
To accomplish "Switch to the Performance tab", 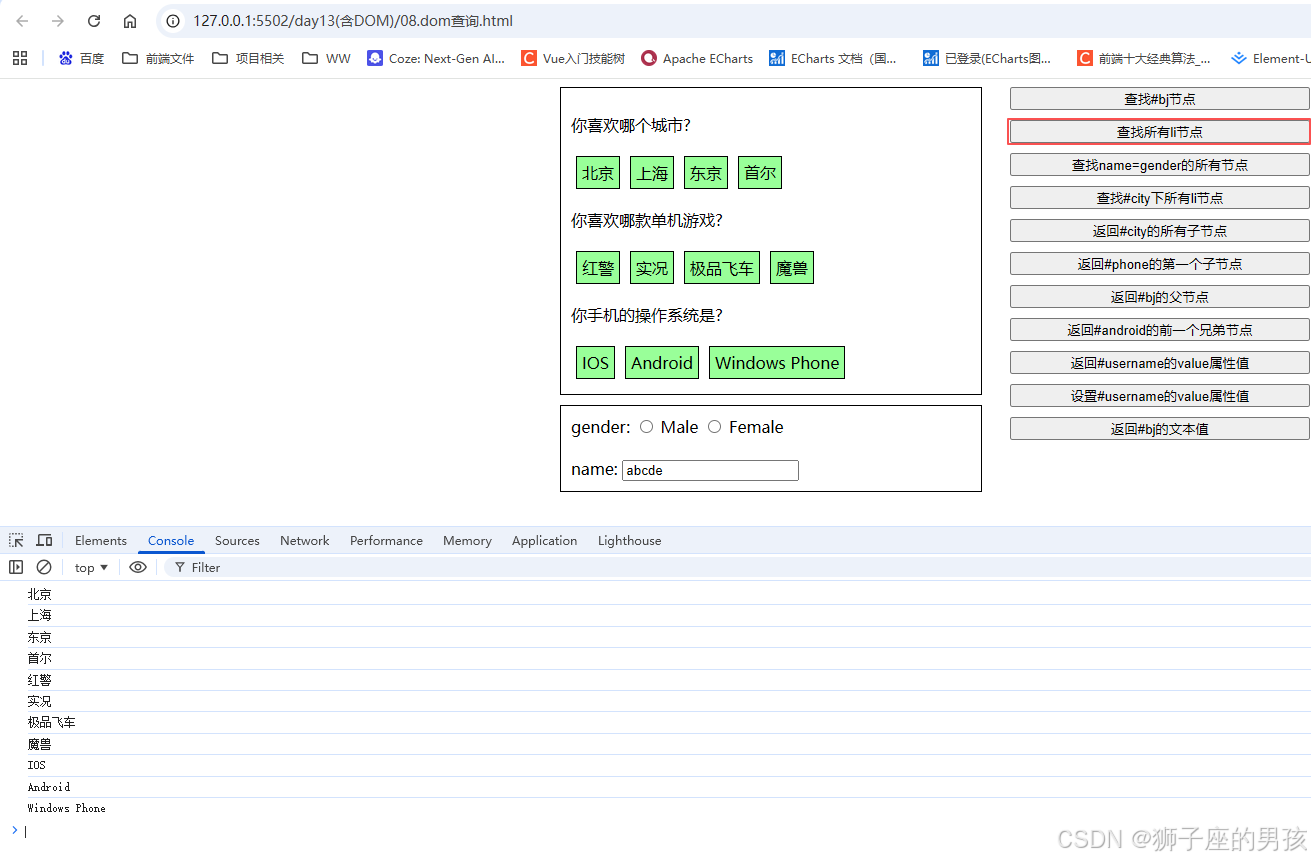I will [x=386, y=540].
